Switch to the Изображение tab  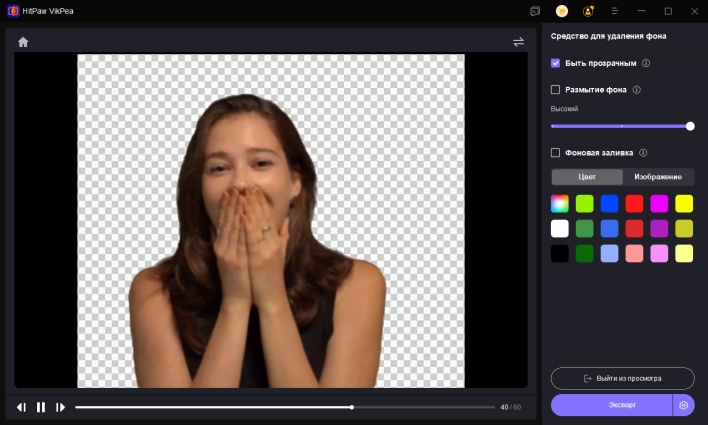tap(658, 177)
